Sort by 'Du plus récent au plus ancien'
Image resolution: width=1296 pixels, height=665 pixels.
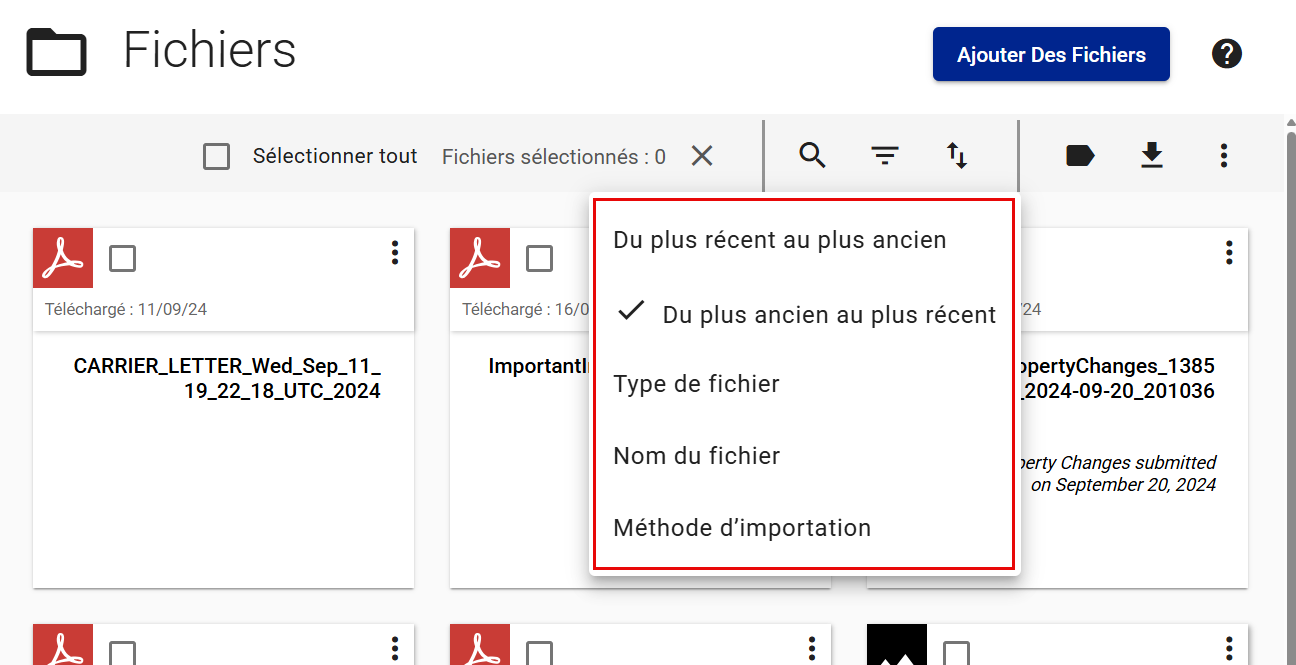(780, 240)
